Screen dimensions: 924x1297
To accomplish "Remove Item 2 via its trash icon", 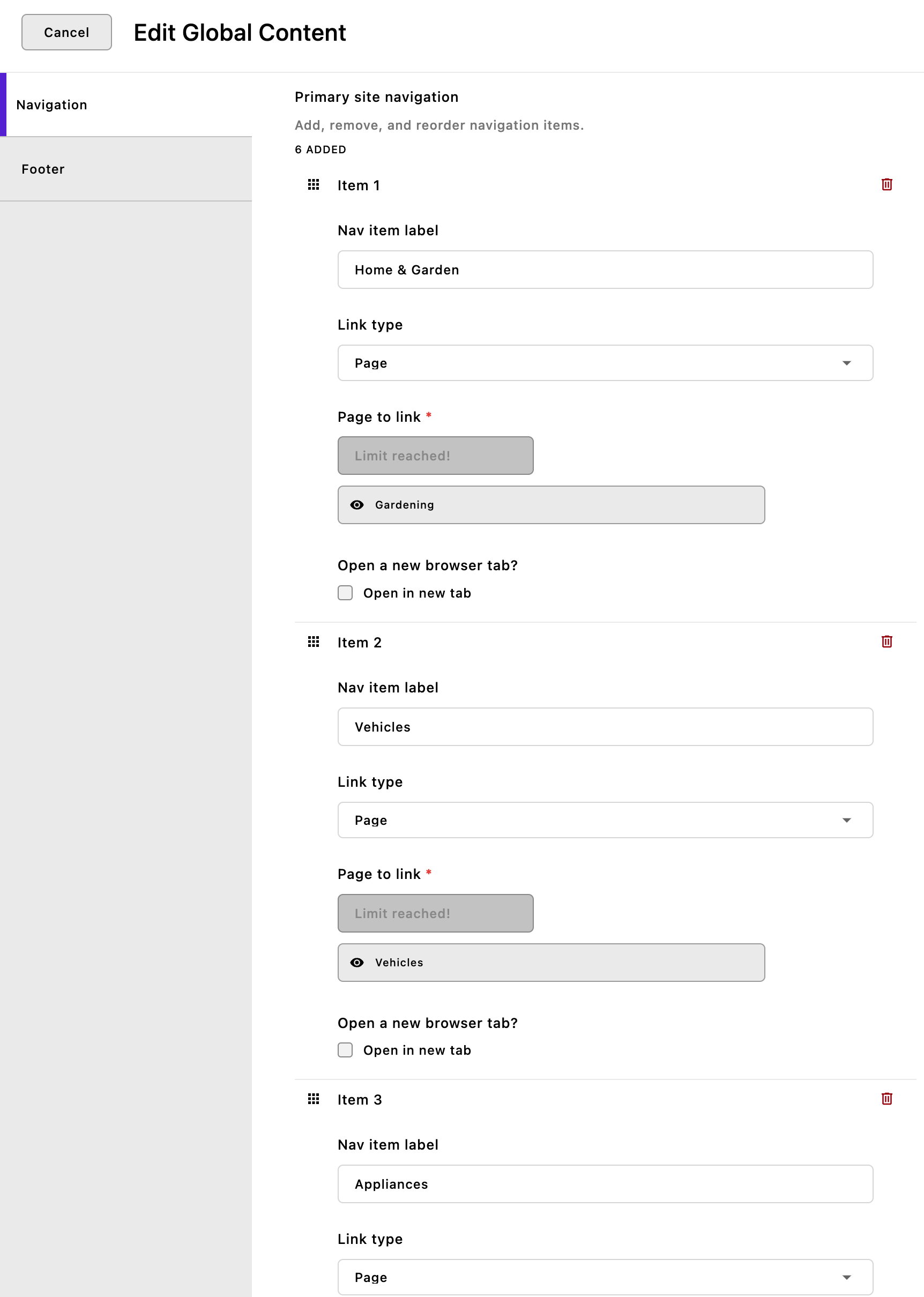I will (x=887, y=642).
